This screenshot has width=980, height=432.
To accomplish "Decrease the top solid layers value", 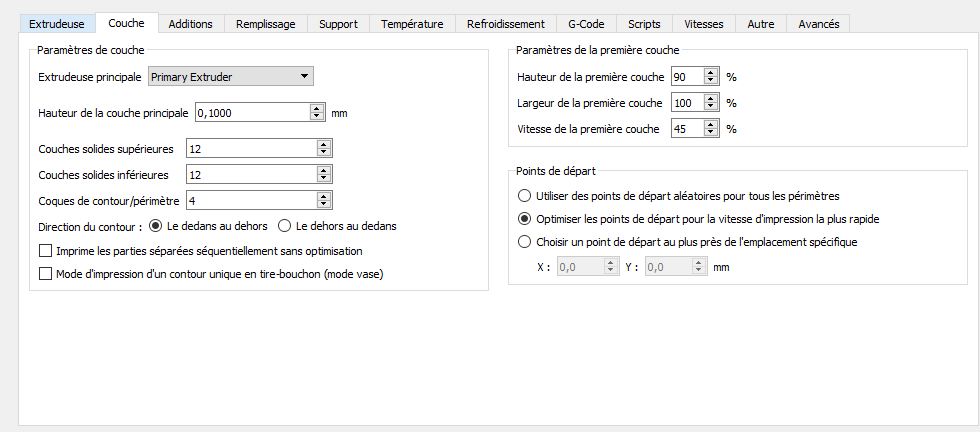I will click(324, 153).
